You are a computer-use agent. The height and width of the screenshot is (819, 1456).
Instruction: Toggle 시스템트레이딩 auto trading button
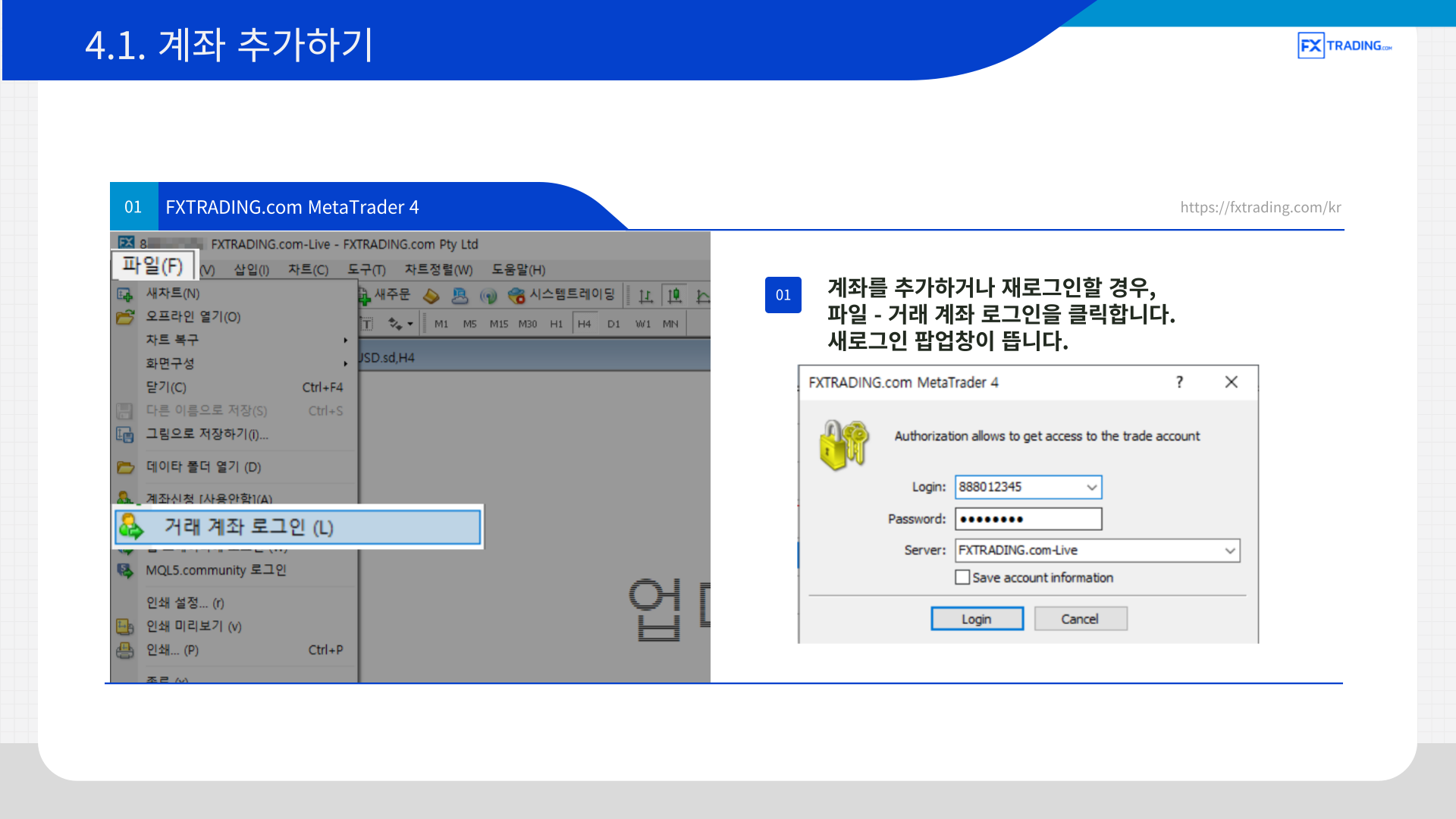(x=562, y=295)
